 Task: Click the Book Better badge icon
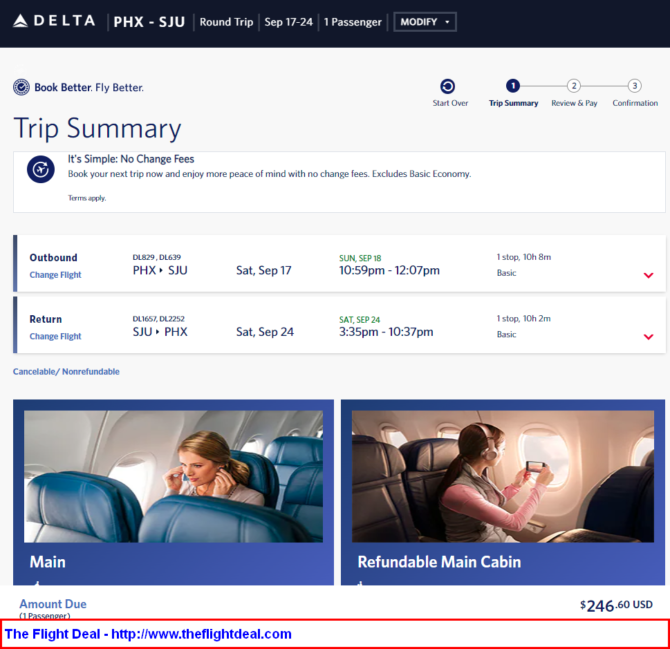click(21, 87)
